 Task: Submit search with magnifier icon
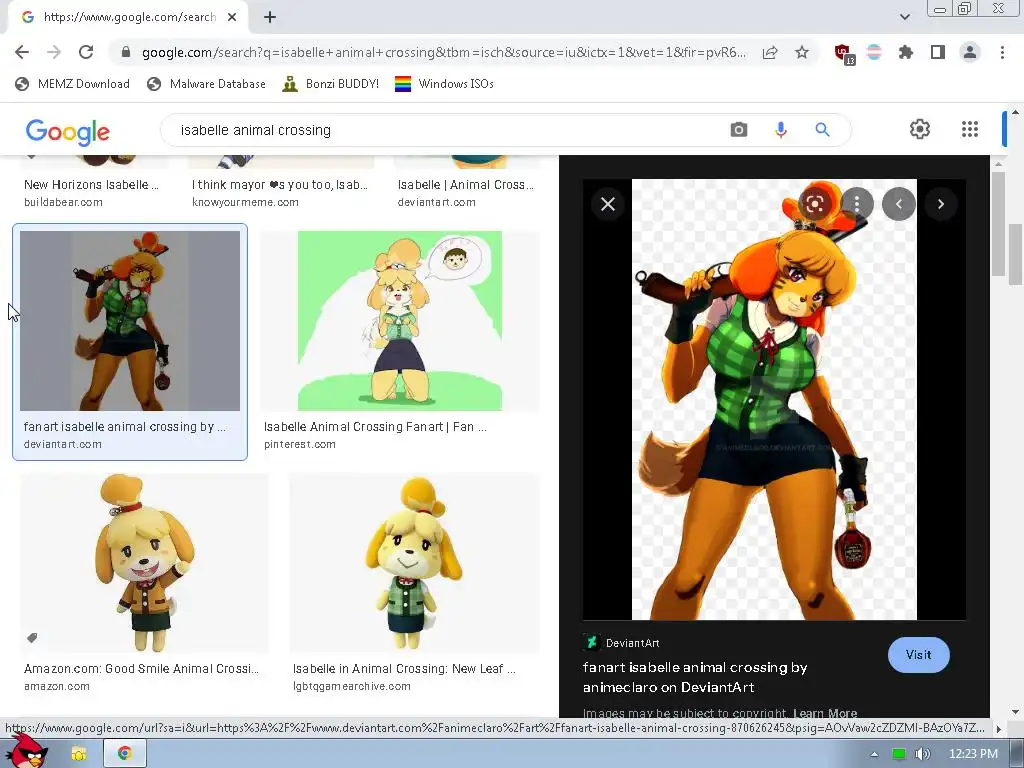click(822, 130)
